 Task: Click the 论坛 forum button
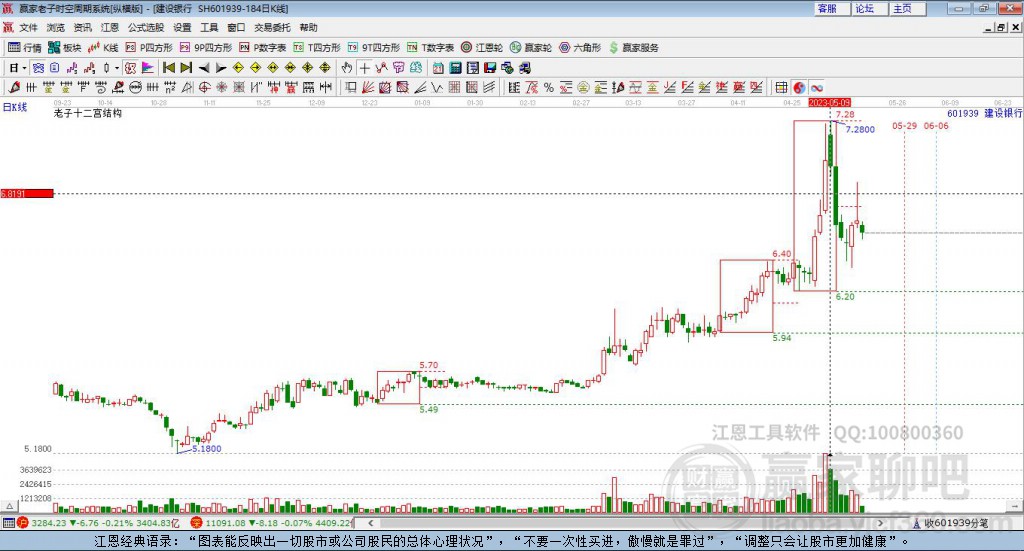click(869, 8)
